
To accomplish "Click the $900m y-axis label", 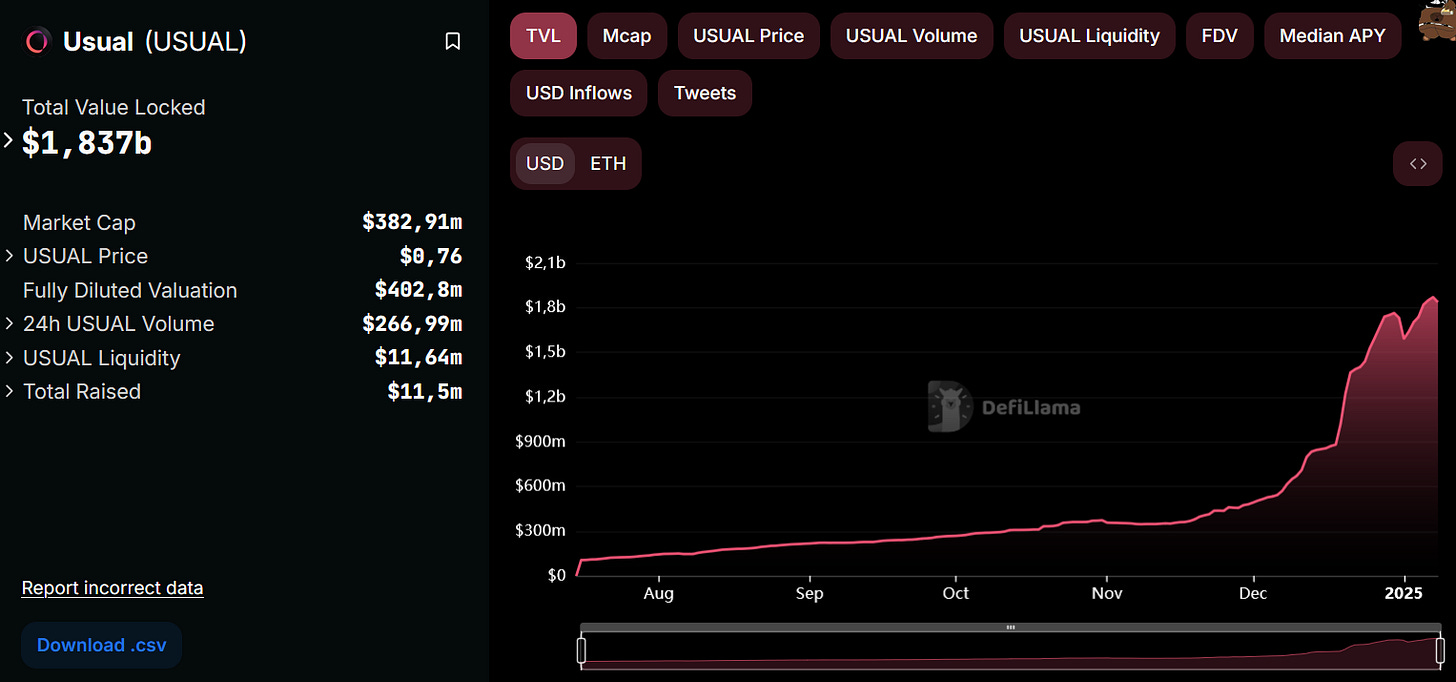I will tap(541, 441).
